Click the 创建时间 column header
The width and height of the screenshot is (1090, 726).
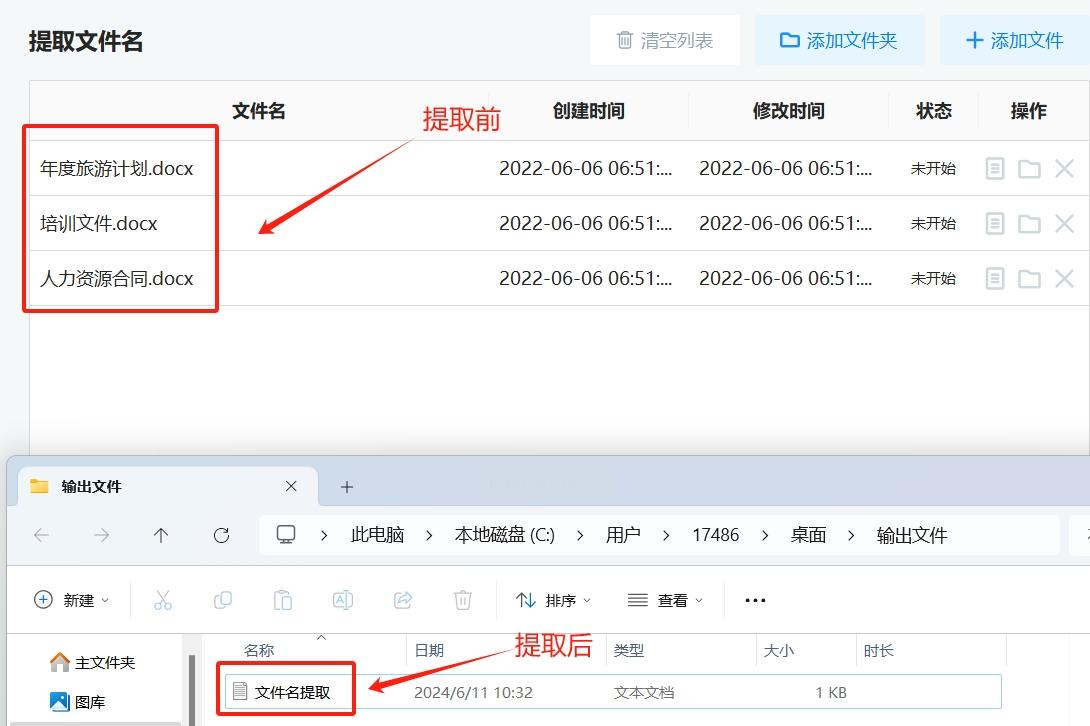589,111
